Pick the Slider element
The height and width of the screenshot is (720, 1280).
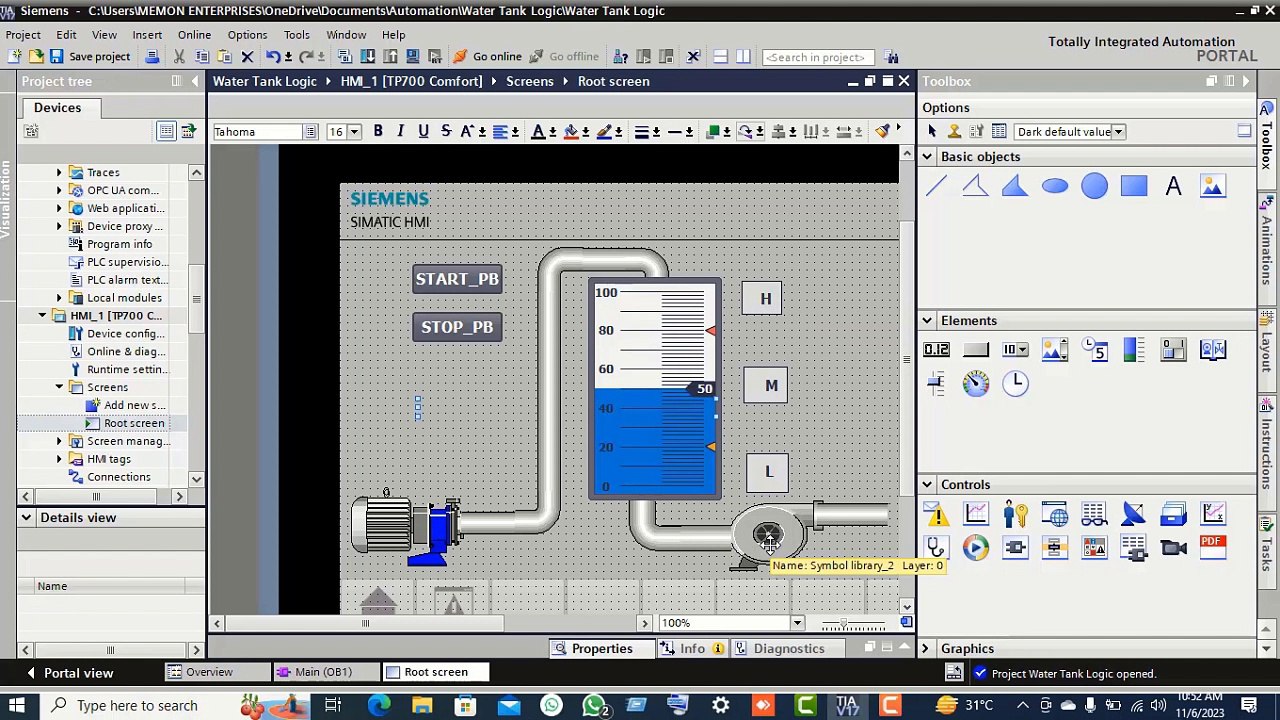(936, 383)
